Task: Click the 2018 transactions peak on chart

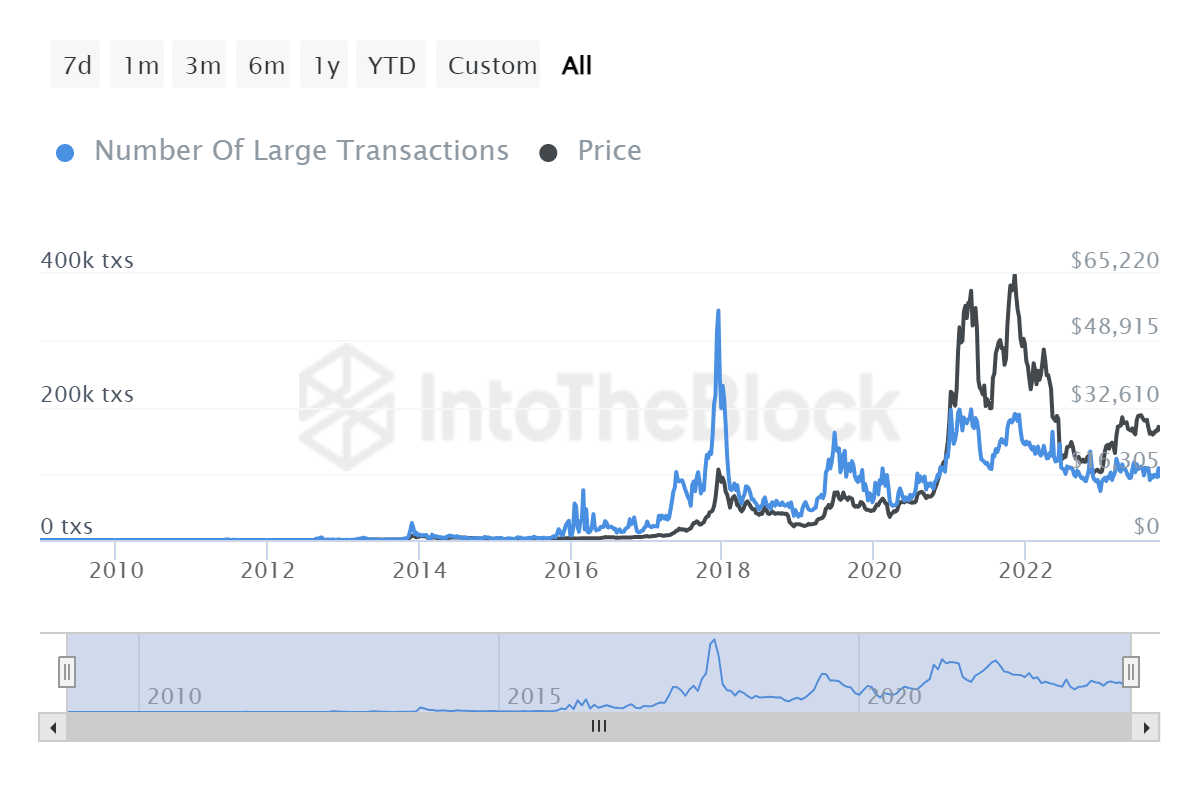Action: pos(718,312)
